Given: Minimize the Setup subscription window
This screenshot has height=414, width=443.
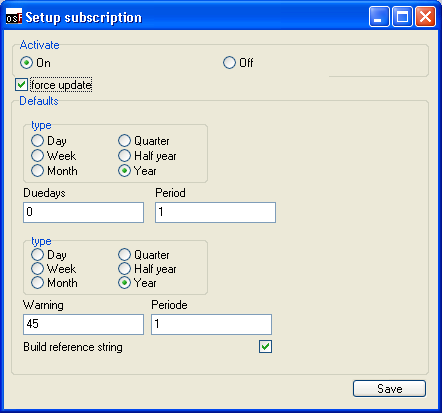Looking at the screenshot, I should tap(379, 16).
